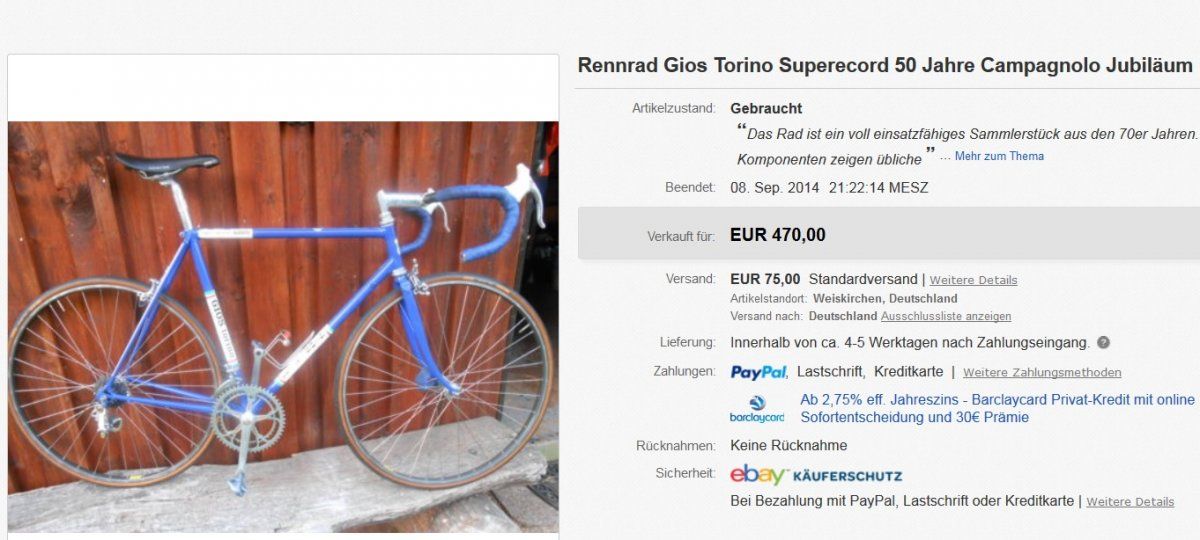Click the "Keine Rücknahme" returns text
Image resolution: width=1200 pixels, height=540 pixels.
(x=789, y=445)
